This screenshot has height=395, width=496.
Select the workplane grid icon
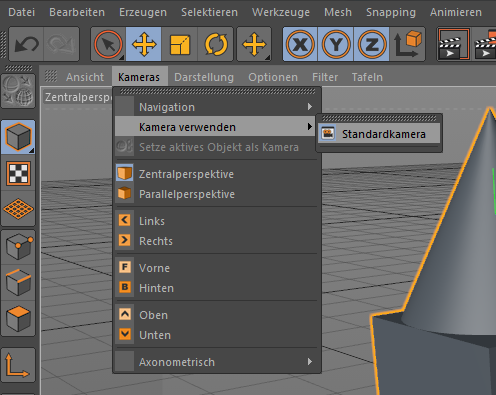[x=18, y=209]
